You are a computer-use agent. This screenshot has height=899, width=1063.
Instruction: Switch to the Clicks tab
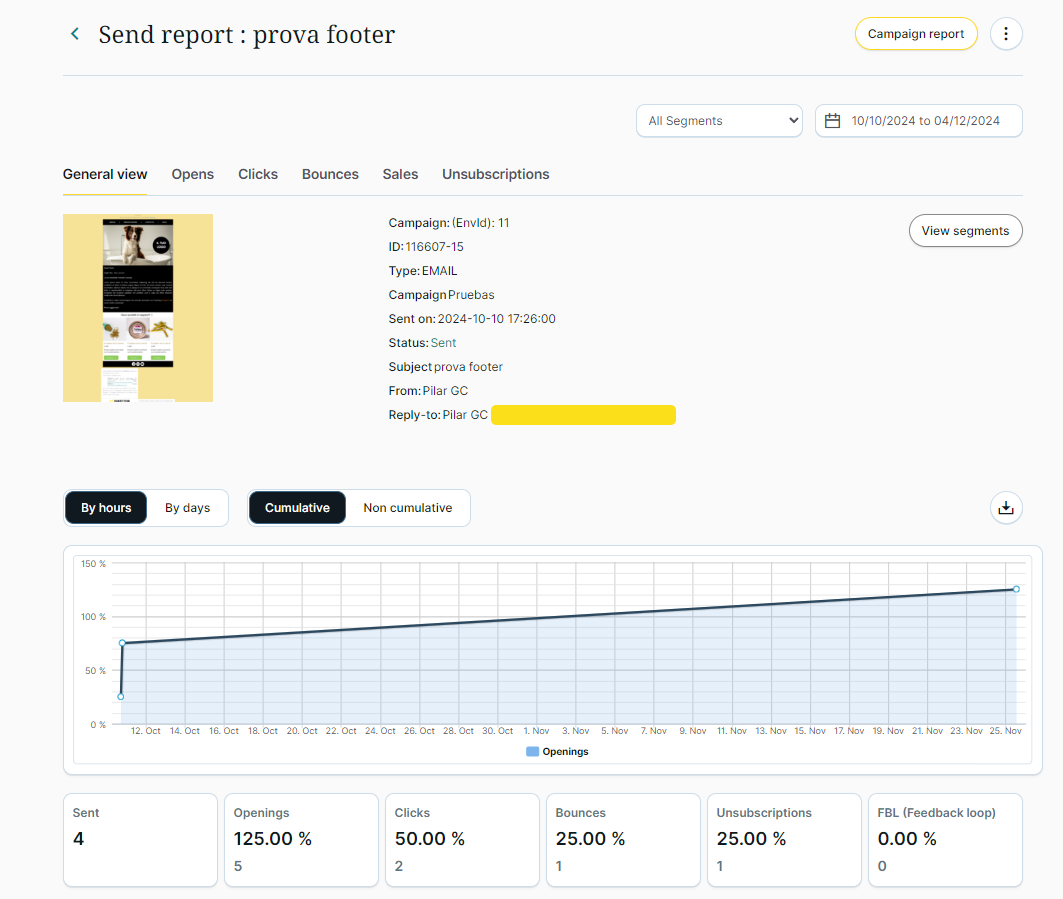pos(258,174)
